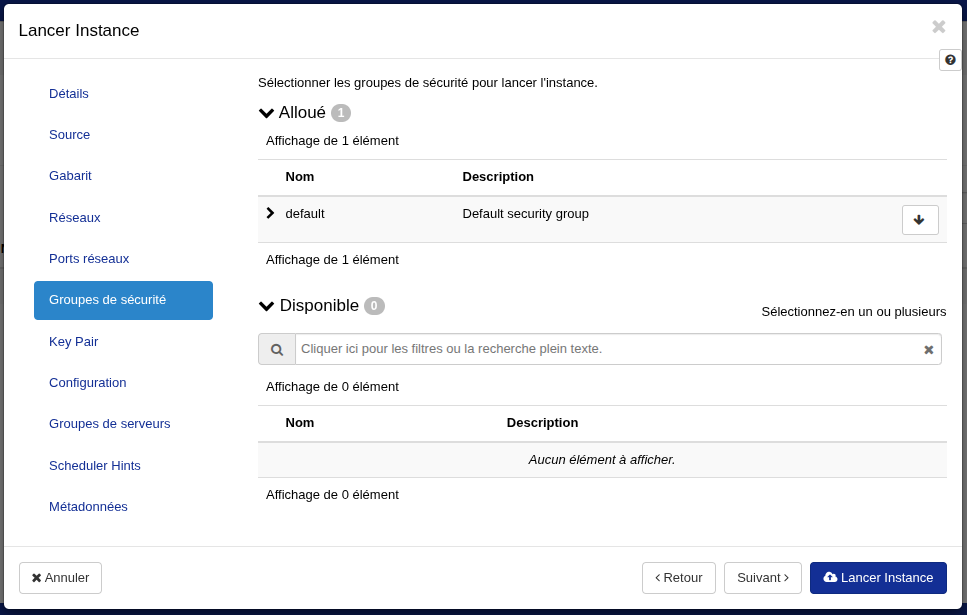Focus the filter search text field

pyautogui.click(x=606, y=349)
